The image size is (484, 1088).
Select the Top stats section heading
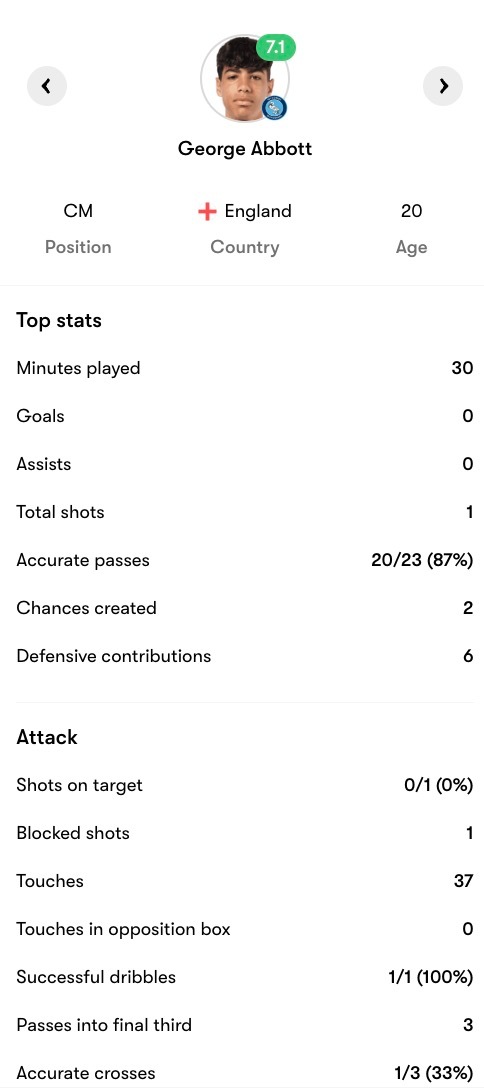point(59,321)
